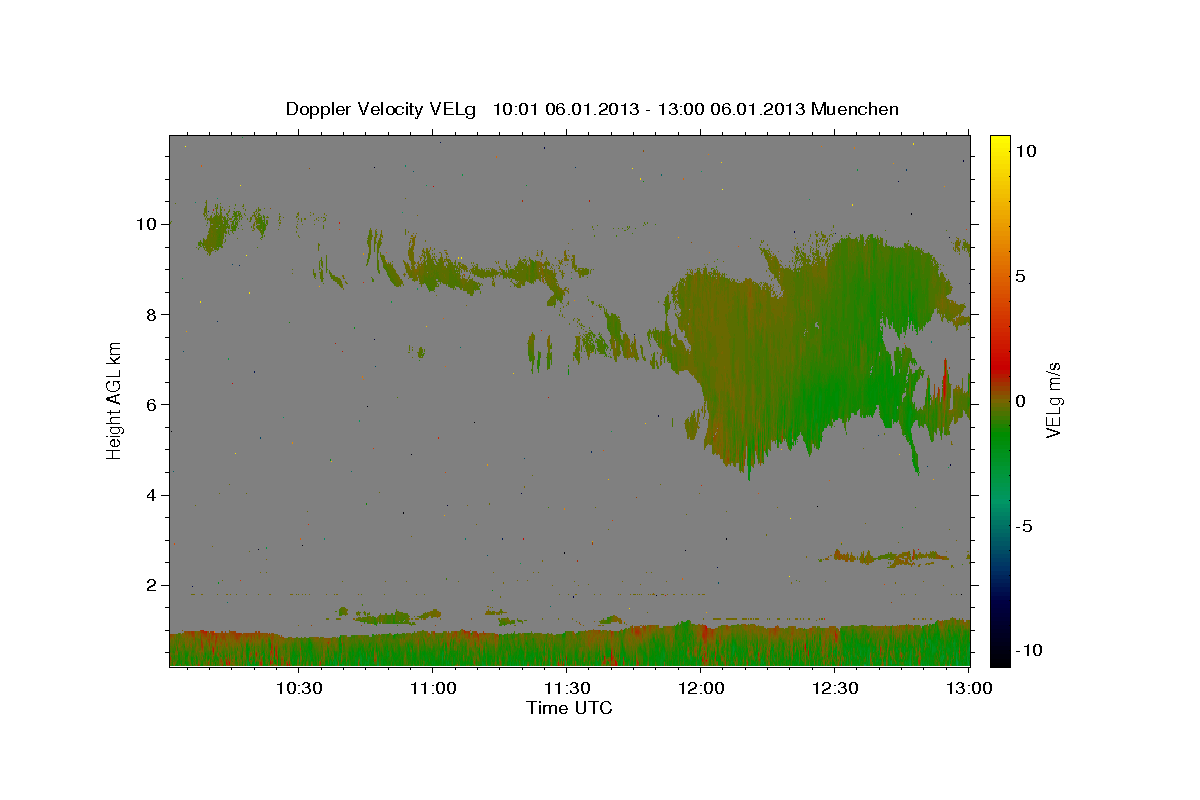Screen dimensions: 1200x800
Task: Click the boundary layer echo band near ground
Action: pyautogui.click(x=570, y=645)
